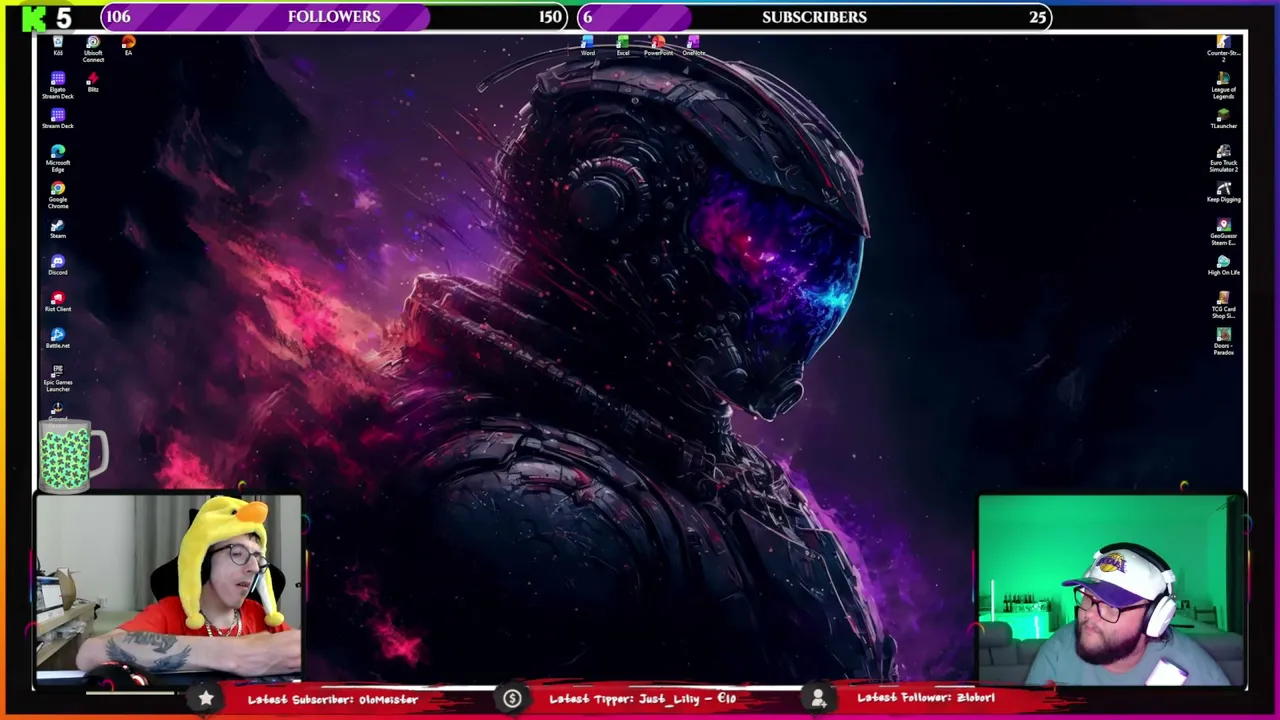Viewport: 1280px width, 720px height.
Task: Open the Discord desktop icon
Action: (58, 265)
